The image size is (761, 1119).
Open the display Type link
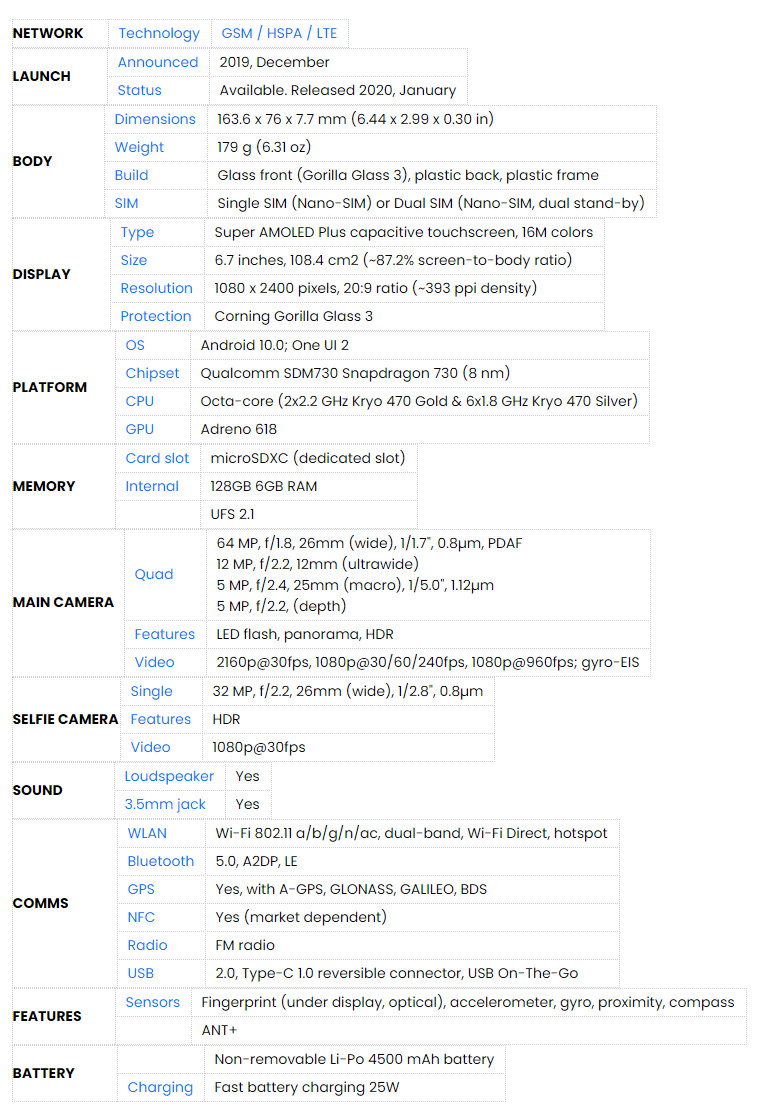[x=137, y=232]
